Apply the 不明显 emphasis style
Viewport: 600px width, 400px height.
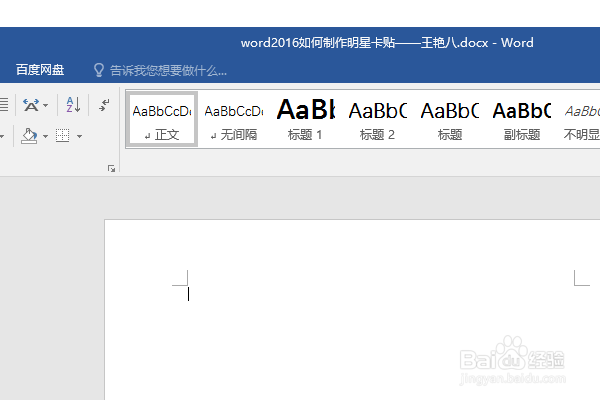581,119
